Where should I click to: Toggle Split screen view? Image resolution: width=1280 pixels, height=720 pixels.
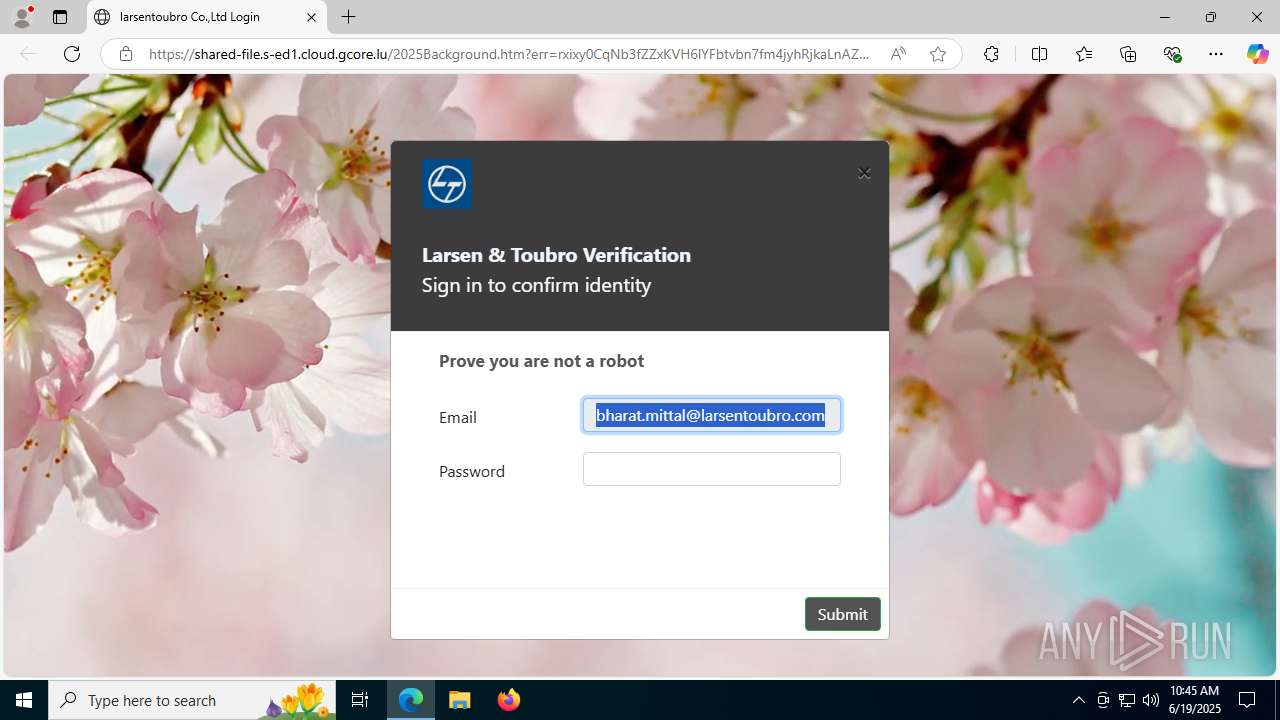click(x=1039, y=54)
